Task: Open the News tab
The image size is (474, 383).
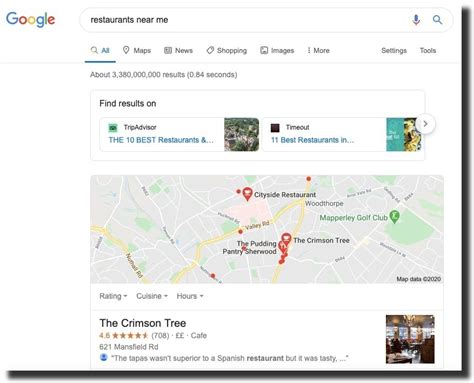Action: pos(179,51)
